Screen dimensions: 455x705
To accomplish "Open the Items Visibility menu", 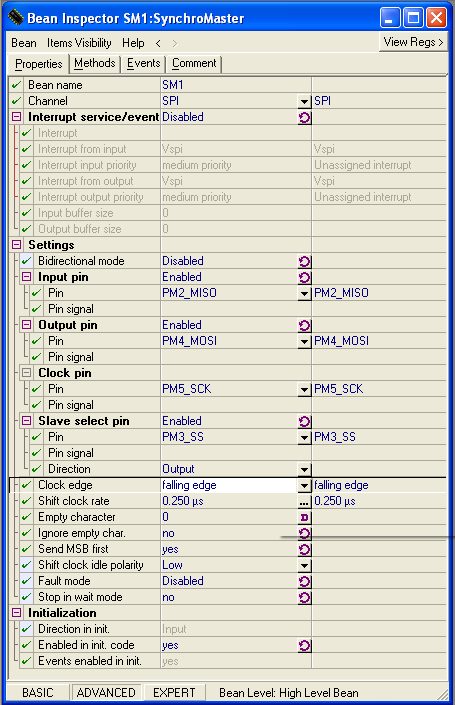I will (79, 43).
